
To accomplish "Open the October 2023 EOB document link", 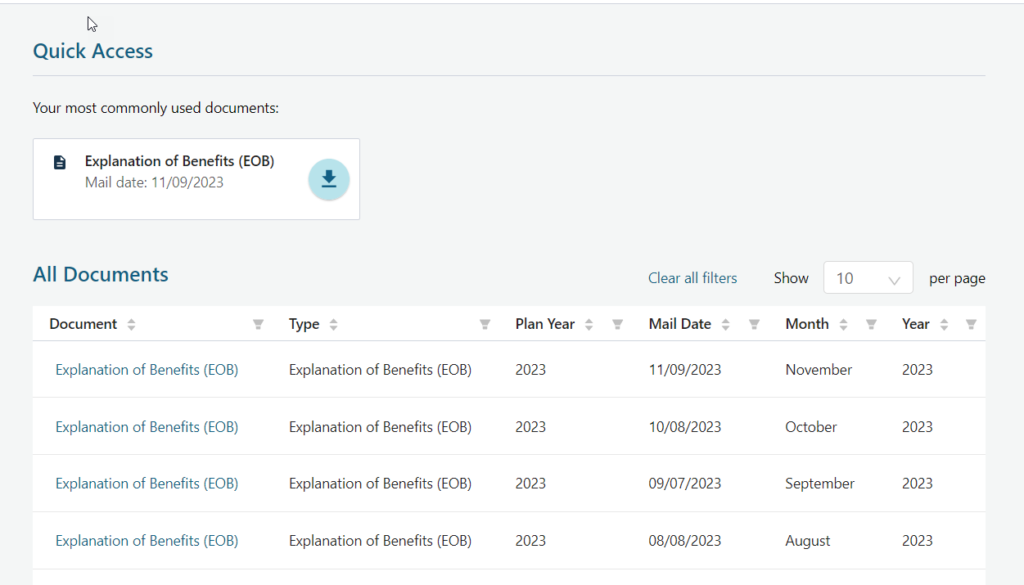I will tap(146, 427).
